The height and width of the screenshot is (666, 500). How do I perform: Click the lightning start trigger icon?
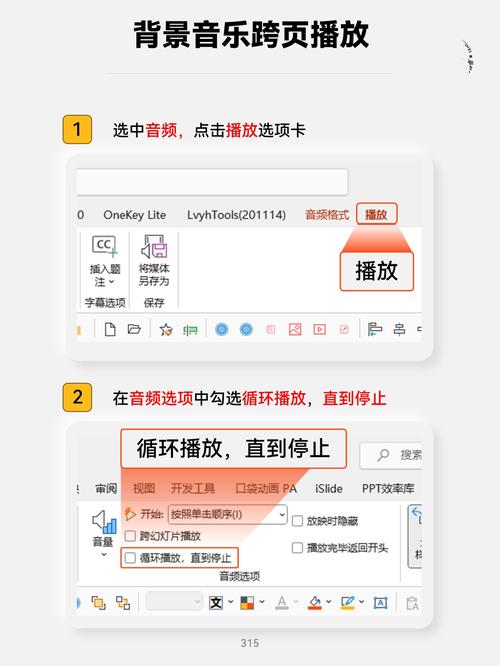click(x=130, y=514)
